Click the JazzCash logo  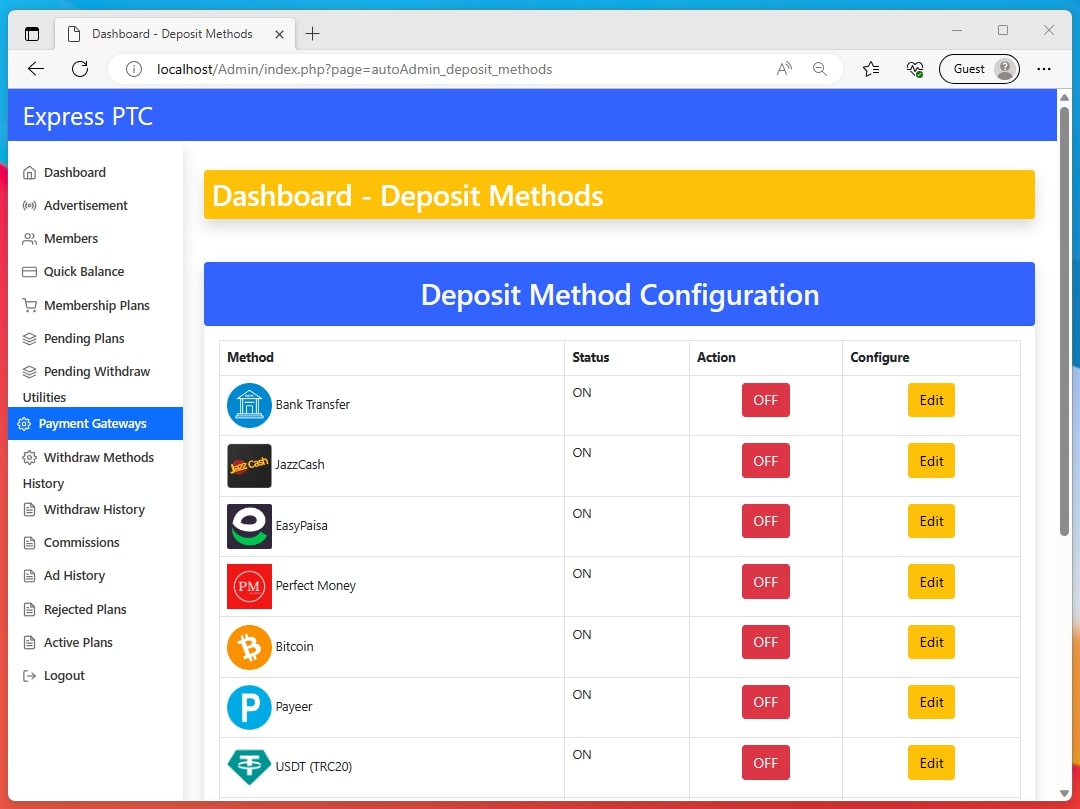pyautogui.click(x=249, y=465)
